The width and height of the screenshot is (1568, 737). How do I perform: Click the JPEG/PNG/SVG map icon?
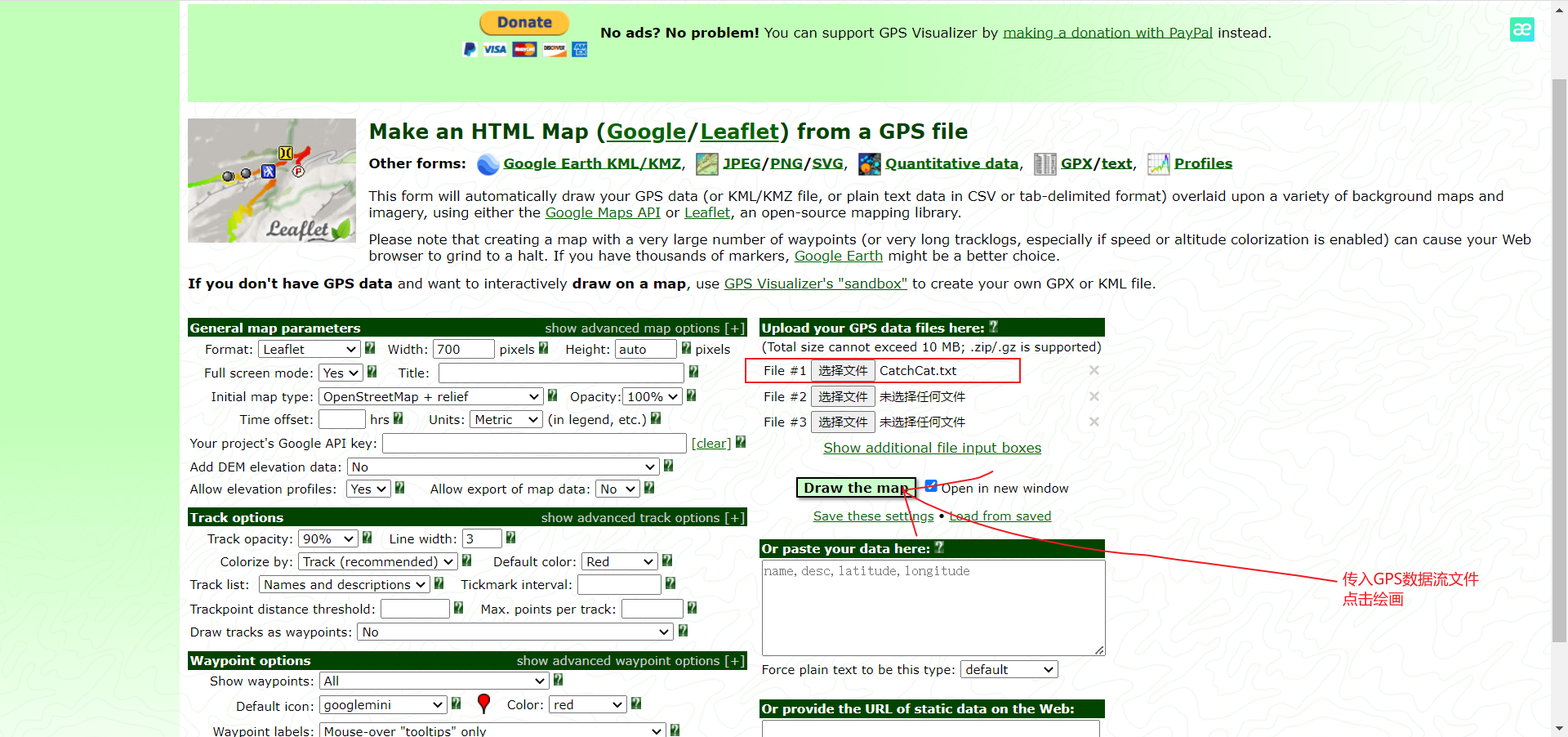[x=707, y=163]
